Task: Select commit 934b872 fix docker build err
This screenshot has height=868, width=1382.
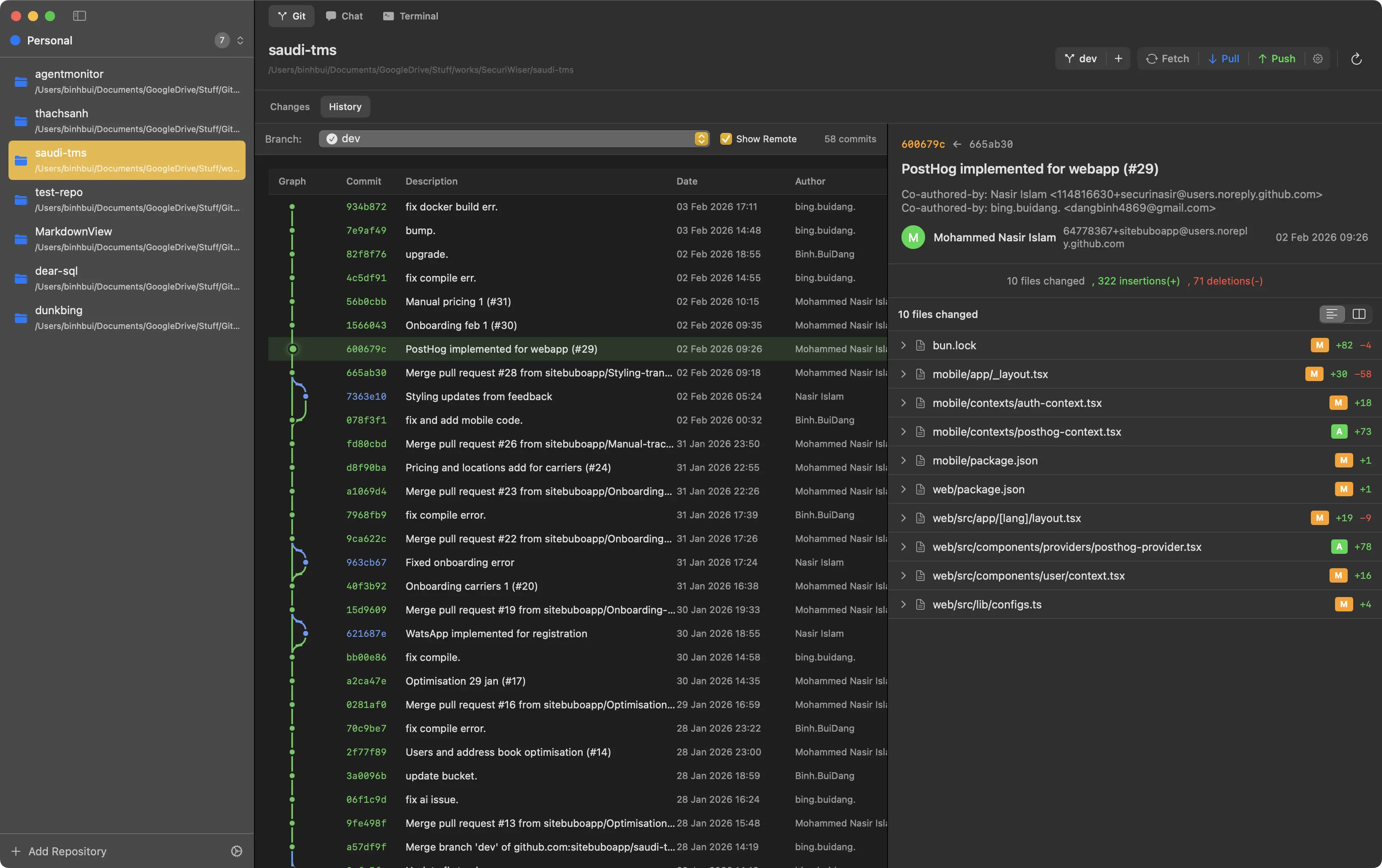Action: [x=451, y=207]
